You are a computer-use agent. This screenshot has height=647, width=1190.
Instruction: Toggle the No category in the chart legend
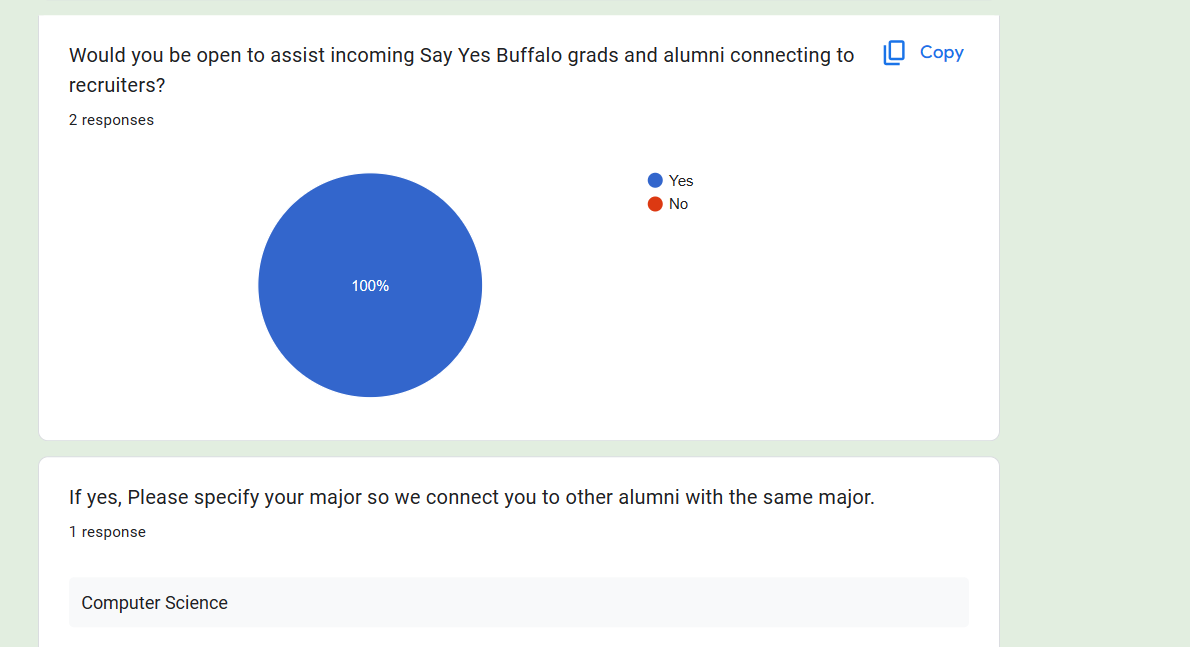pyautogui.click(x=668, y=204)
